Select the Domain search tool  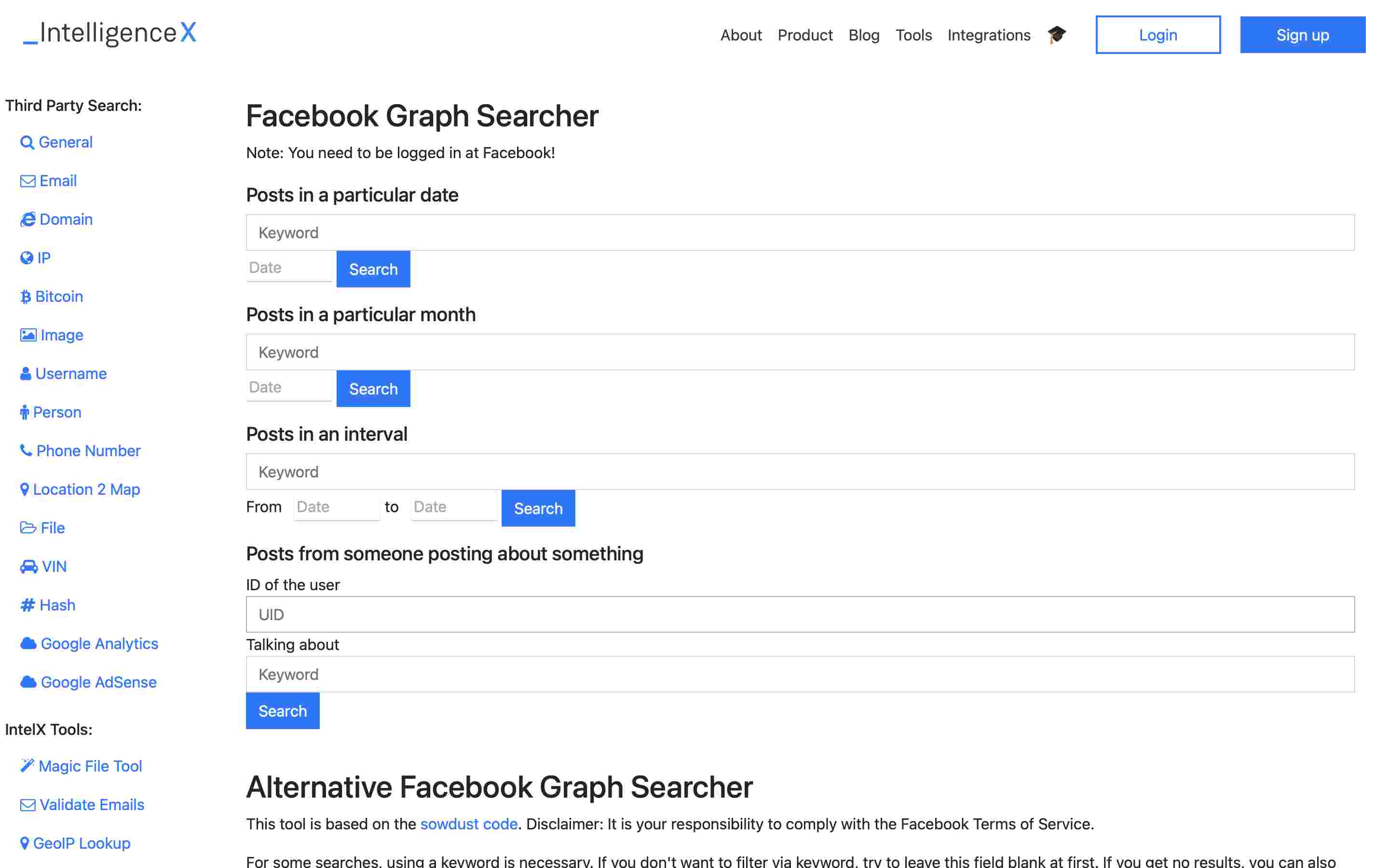[x=66, y=219]
